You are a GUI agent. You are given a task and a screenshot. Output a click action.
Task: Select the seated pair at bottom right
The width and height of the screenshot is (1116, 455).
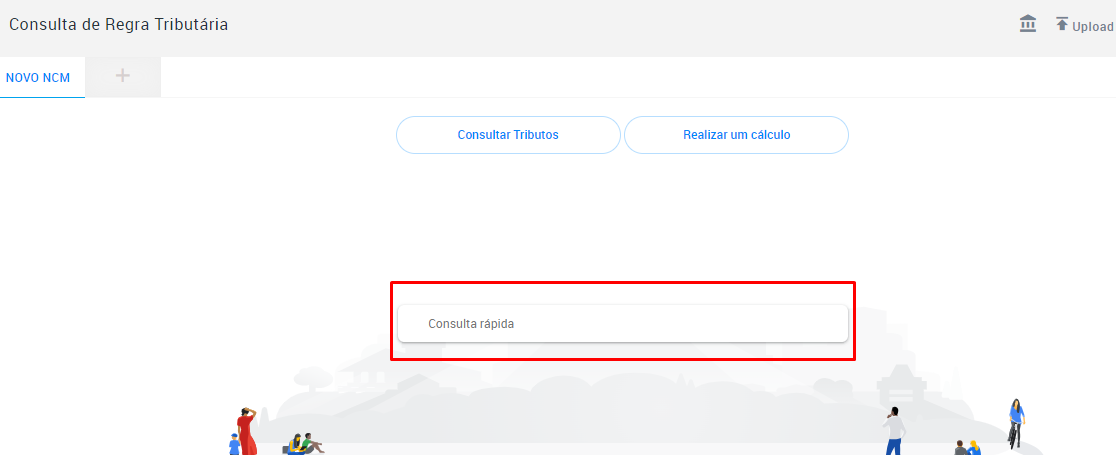point(968,448)
